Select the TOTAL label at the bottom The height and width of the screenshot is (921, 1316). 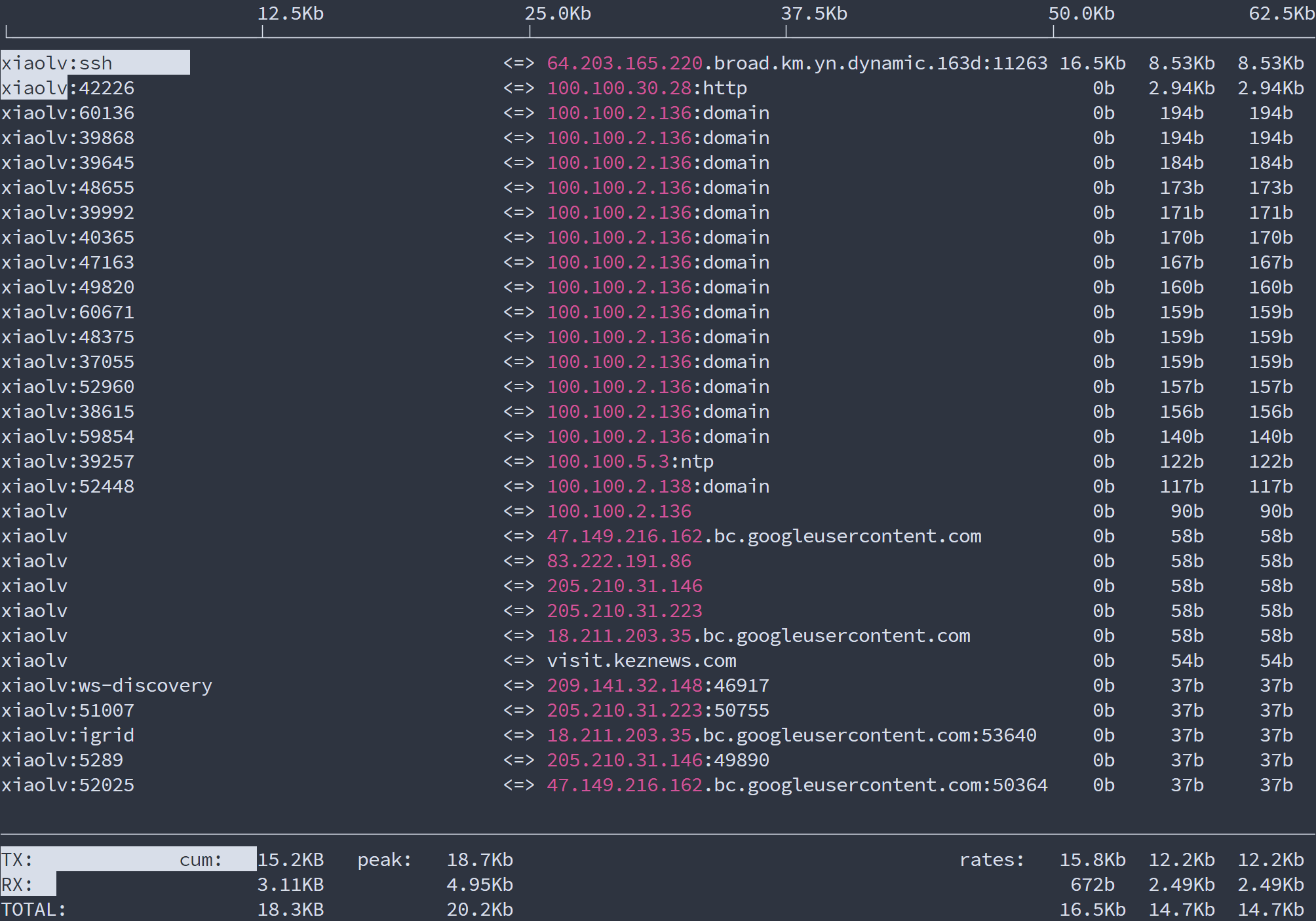point(33,909)
